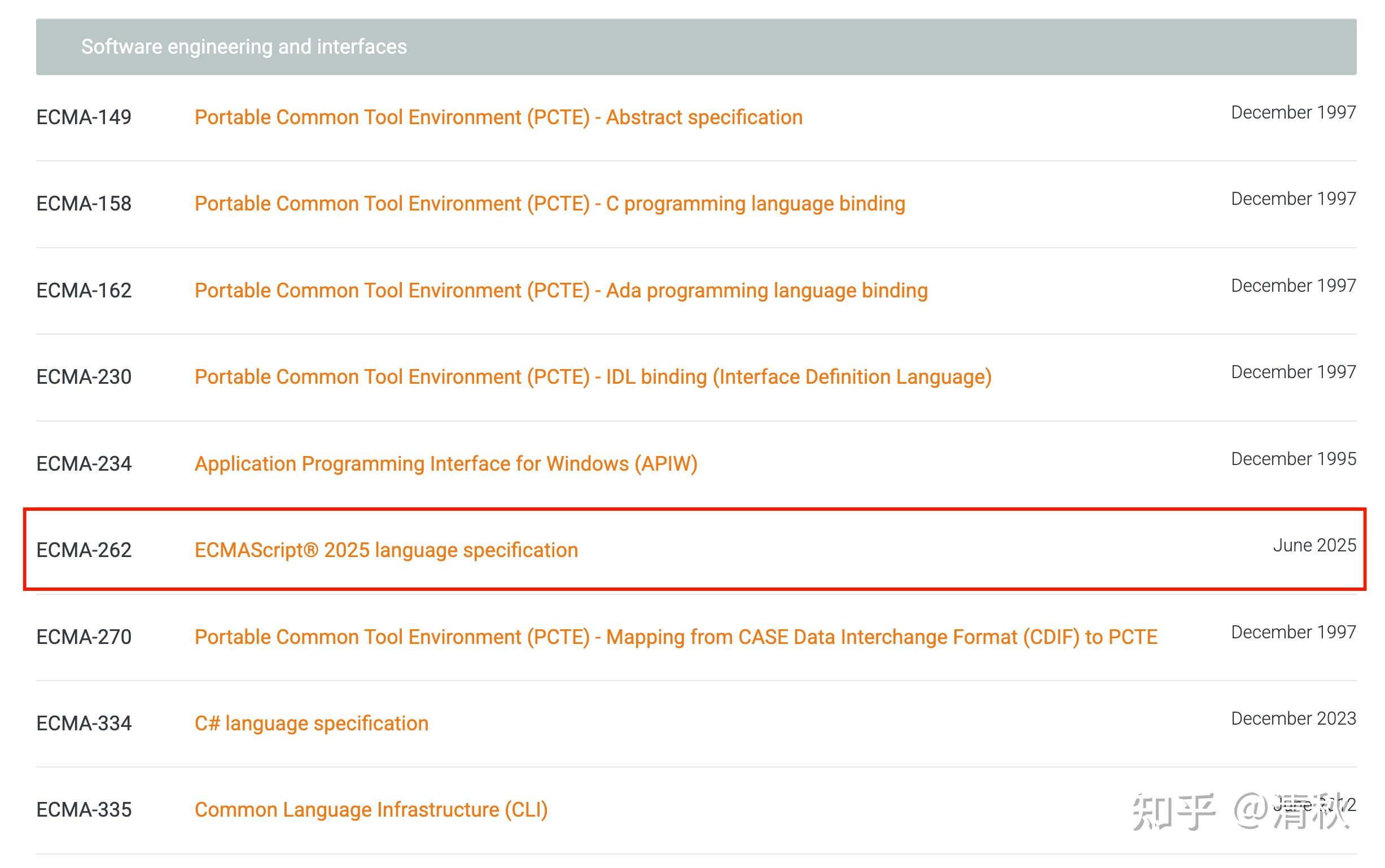
Task: Open the PCTE Ada programming language binding link
Action: tap(560, 291)
